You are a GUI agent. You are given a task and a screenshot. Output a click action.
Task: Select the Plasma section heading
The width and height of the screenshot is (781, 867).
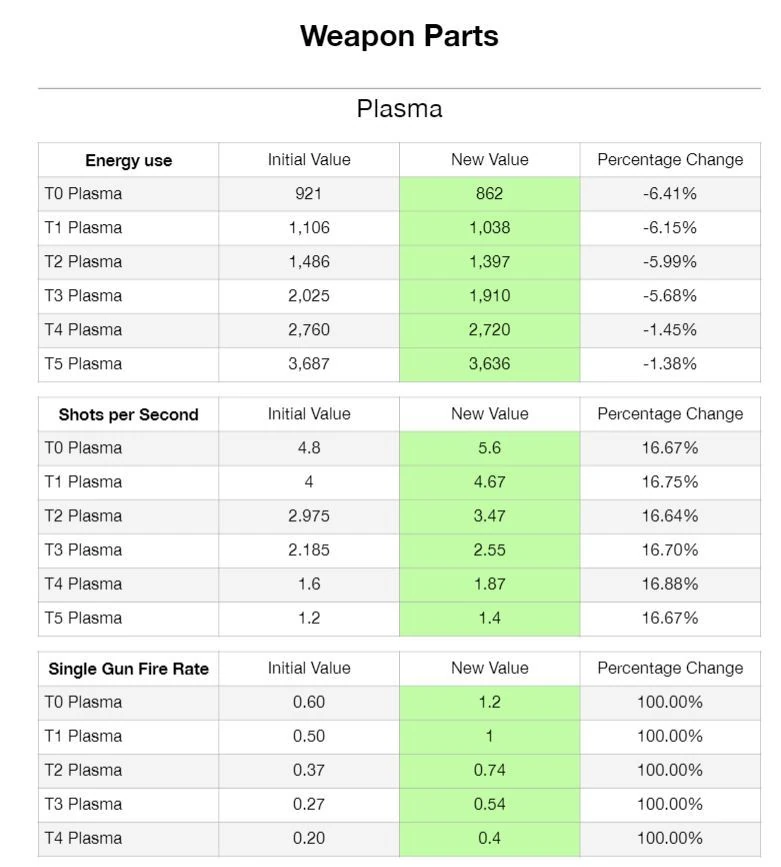[x=399, y=109]
